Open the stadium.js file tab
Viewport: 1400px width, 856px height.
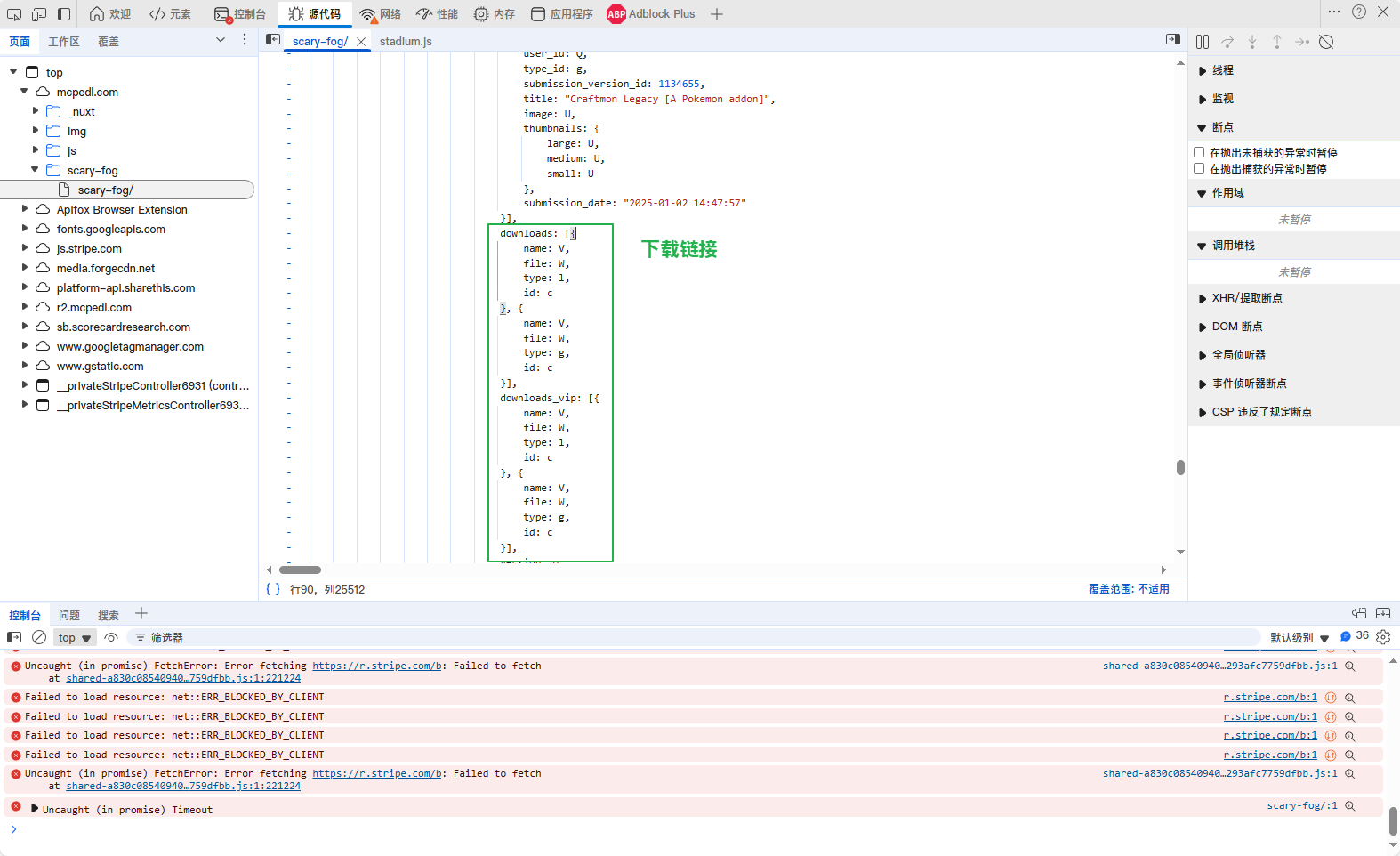[x=406, y=42]
